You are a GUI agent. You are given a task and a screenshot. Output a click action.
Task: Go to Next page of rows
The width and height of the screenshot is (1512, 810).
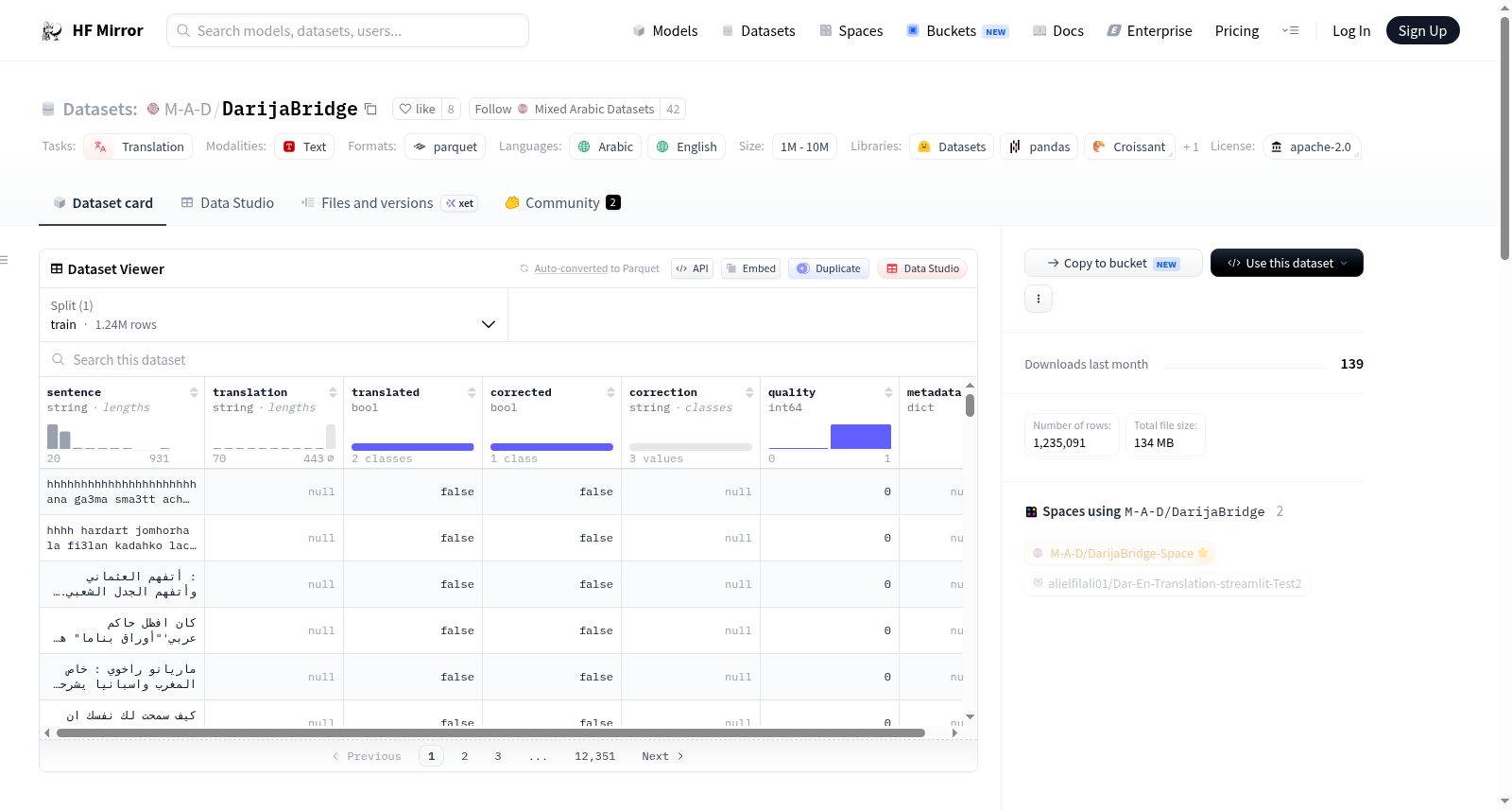662,756
